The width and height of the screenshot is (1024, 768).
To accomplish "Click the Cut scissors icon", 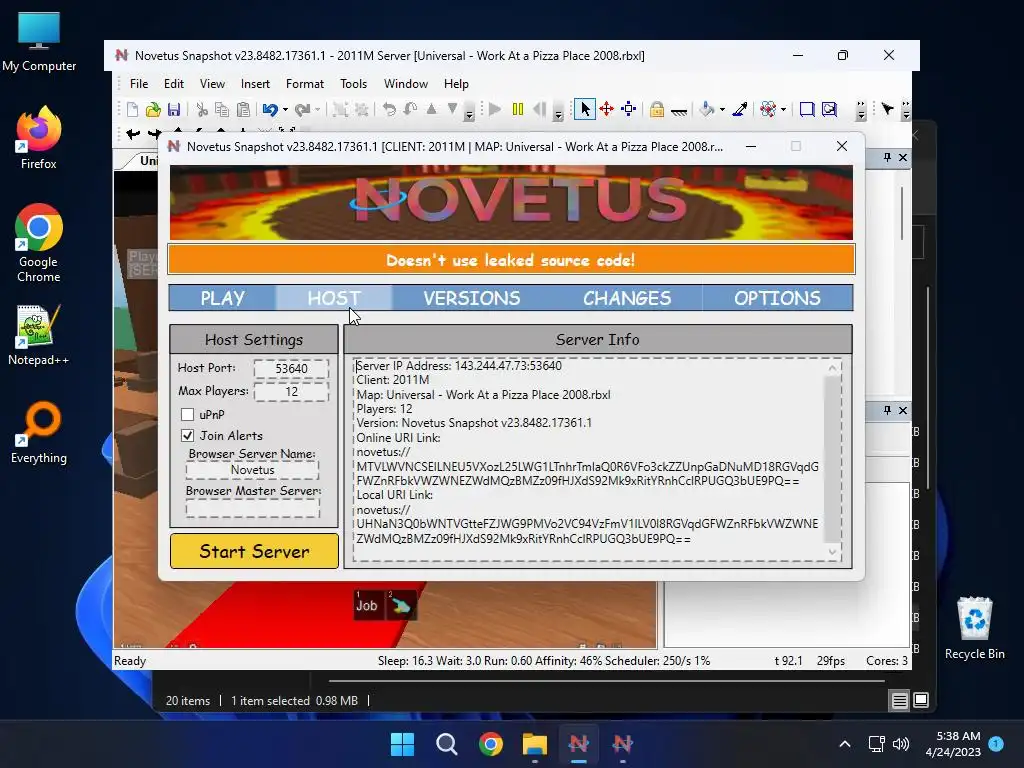I will (202, 109).
